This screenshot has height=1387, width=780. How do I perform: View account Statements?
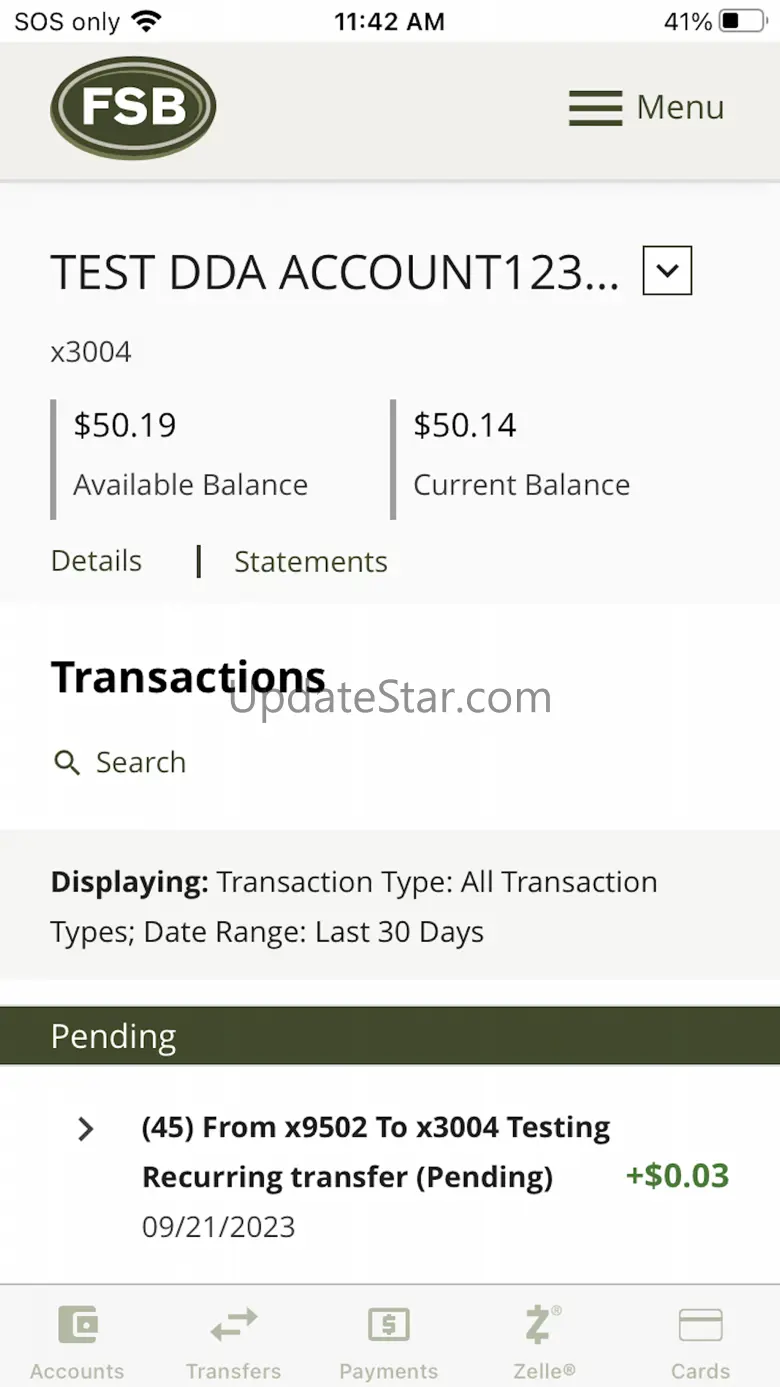pyautogui.click(x=310, y=562)
